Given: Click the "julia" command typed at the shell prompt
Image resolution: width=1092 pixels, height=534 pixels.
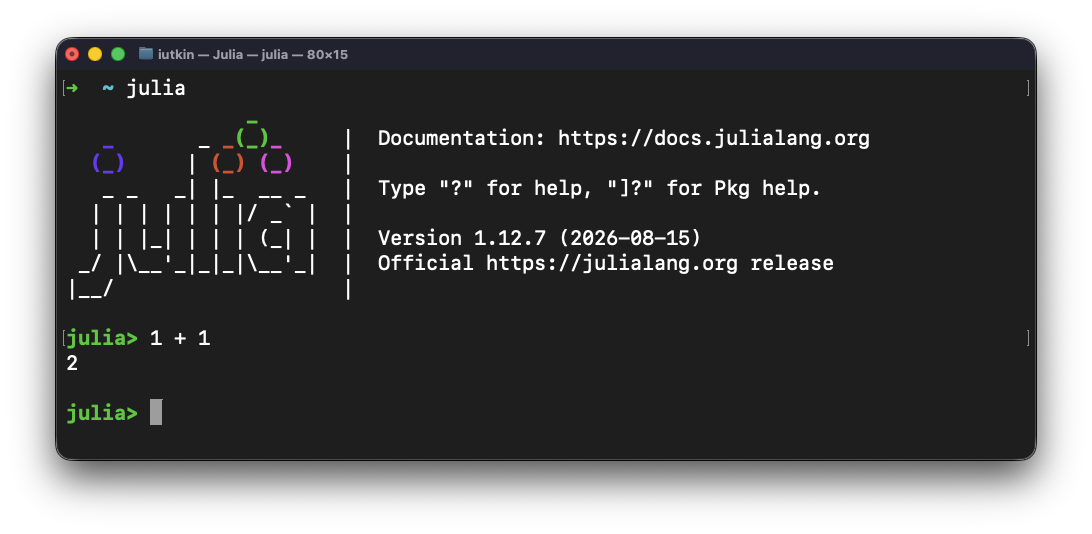Looking at the screenshot, I should (156, 89).
